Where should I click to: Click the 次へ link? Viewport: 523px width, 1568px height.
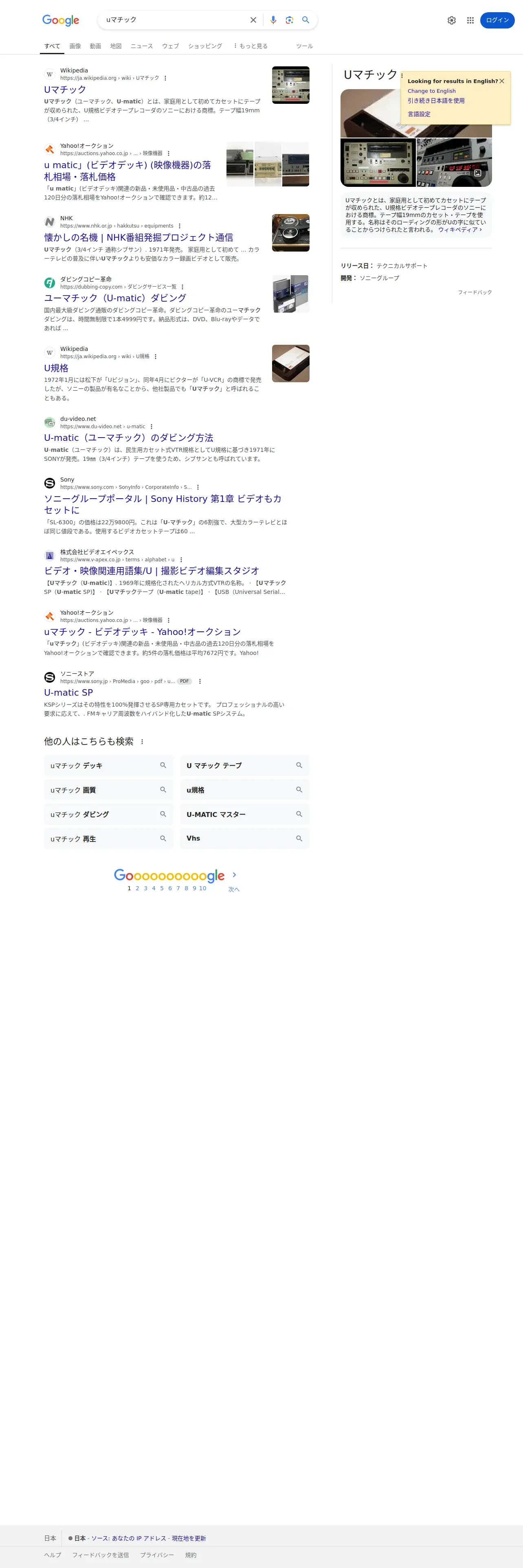(234, 890)
